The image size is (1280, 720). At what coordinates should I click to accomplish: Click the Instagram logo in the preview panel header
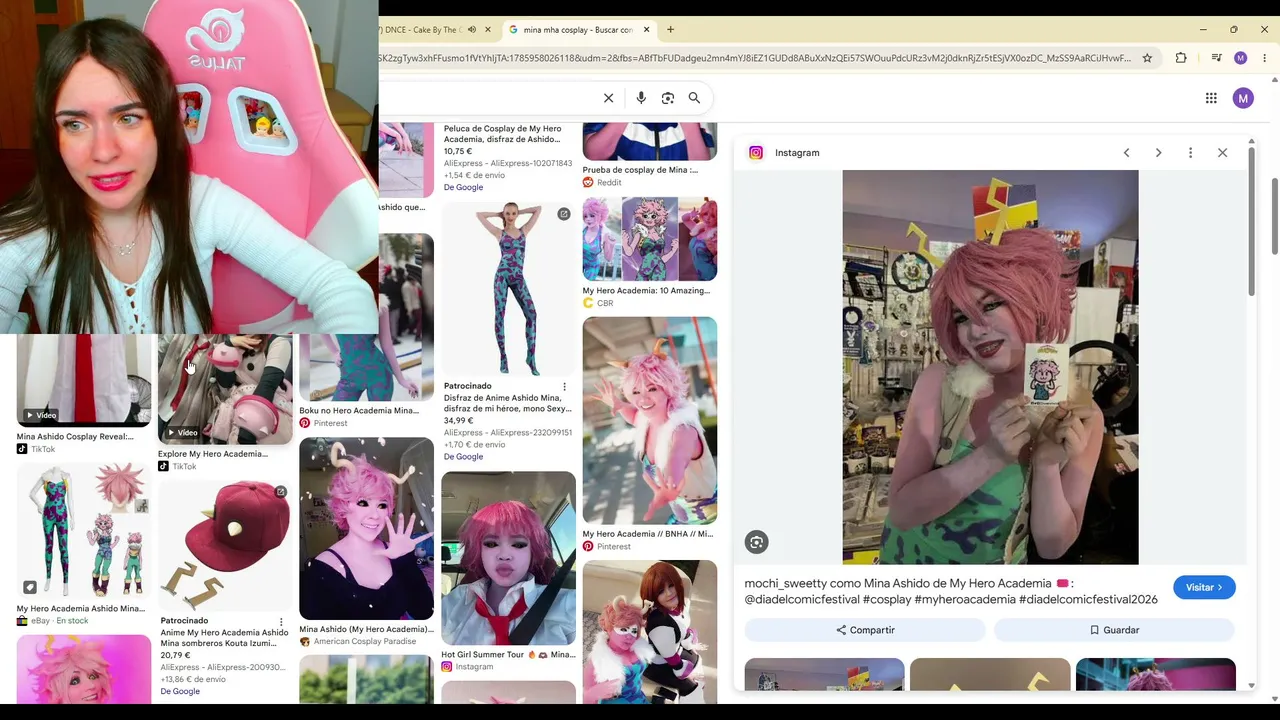tap(756, 153)
